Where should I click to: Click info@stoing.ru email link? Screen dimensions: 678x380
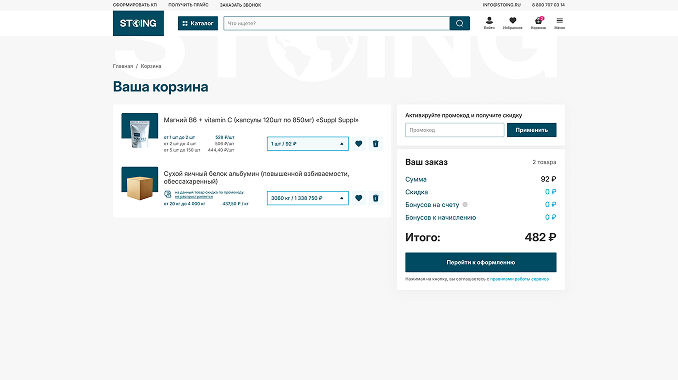pyautogui.click(x=502, y=5)
